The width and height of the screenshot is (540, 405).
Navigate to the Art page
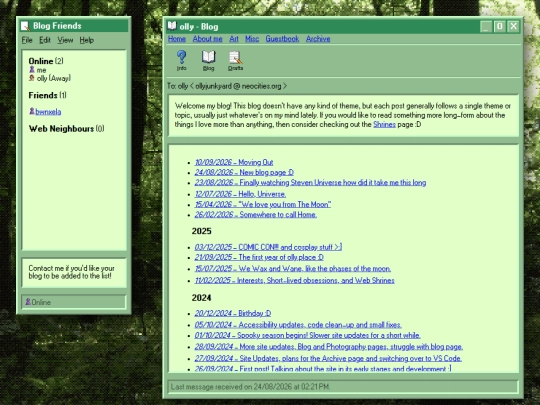234,39
